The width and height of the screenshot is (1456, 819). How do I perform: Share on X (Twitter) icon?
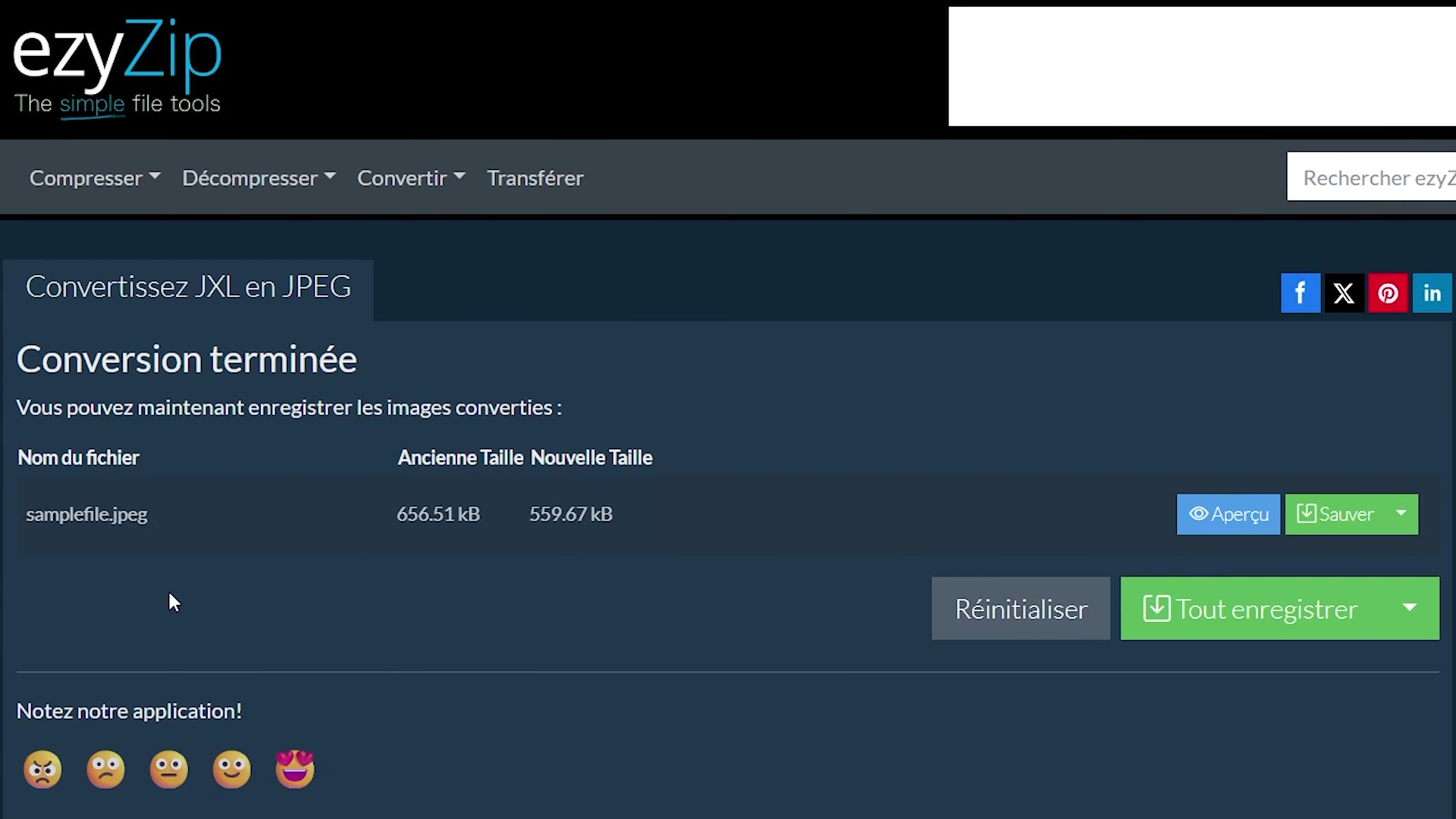[1344, 293]
